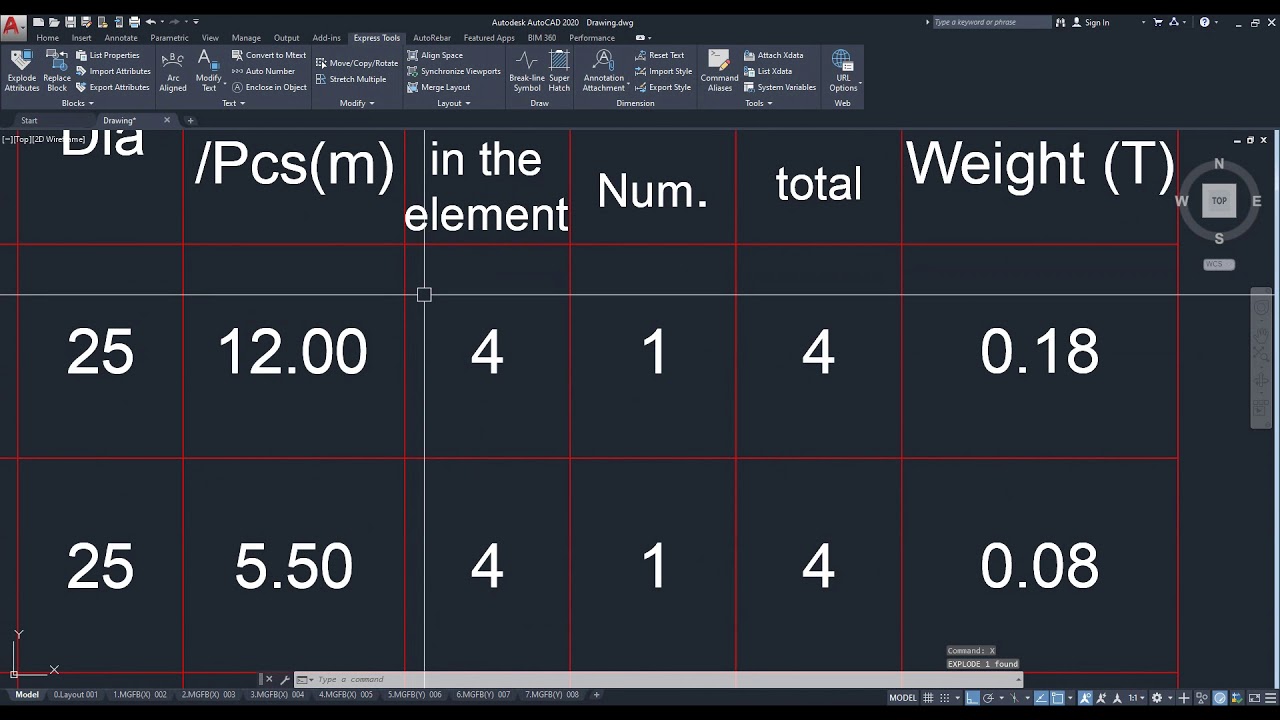Click Align Space tool
Screen dimensions: 1280x720
coord(435,55)
